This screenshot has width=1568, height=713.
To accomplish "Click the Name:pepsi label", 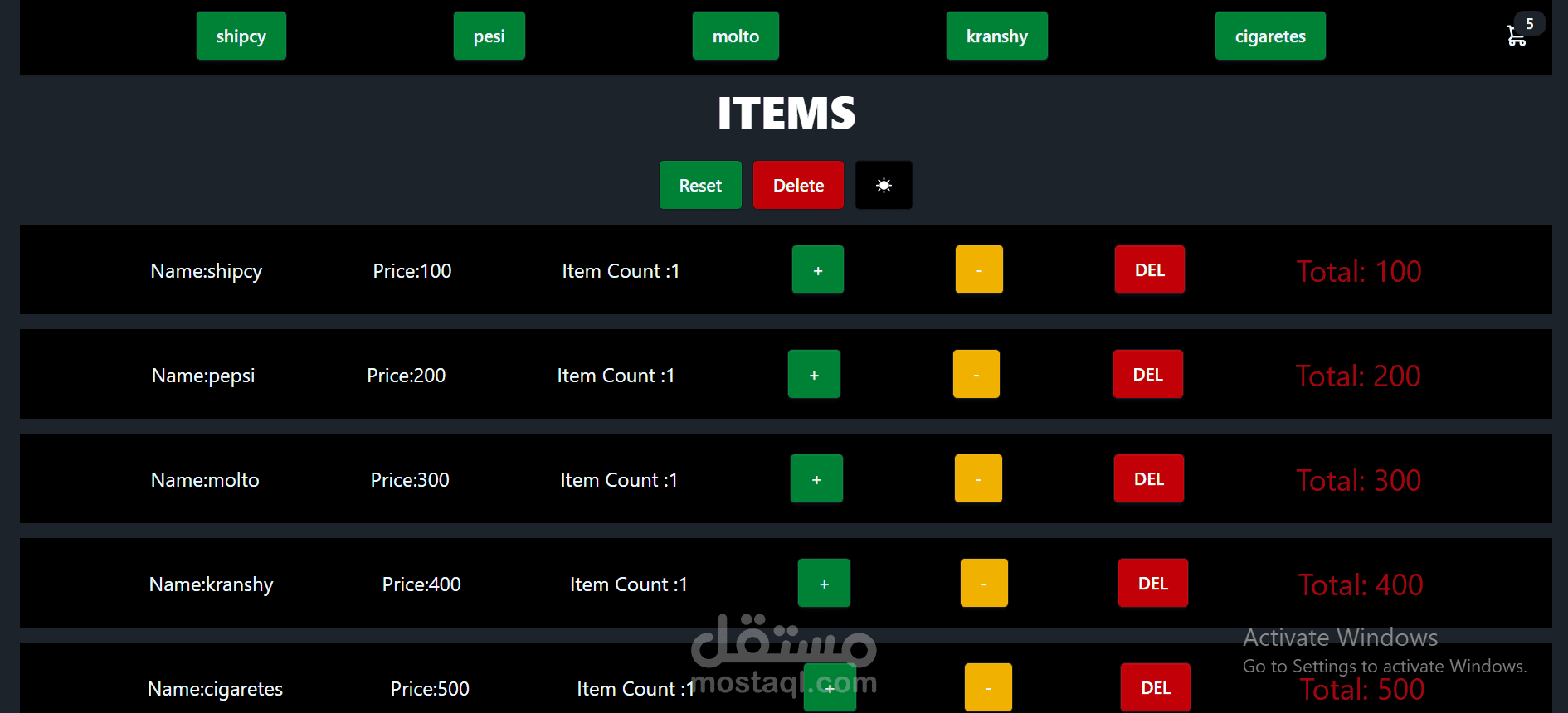I will point(203,376).
